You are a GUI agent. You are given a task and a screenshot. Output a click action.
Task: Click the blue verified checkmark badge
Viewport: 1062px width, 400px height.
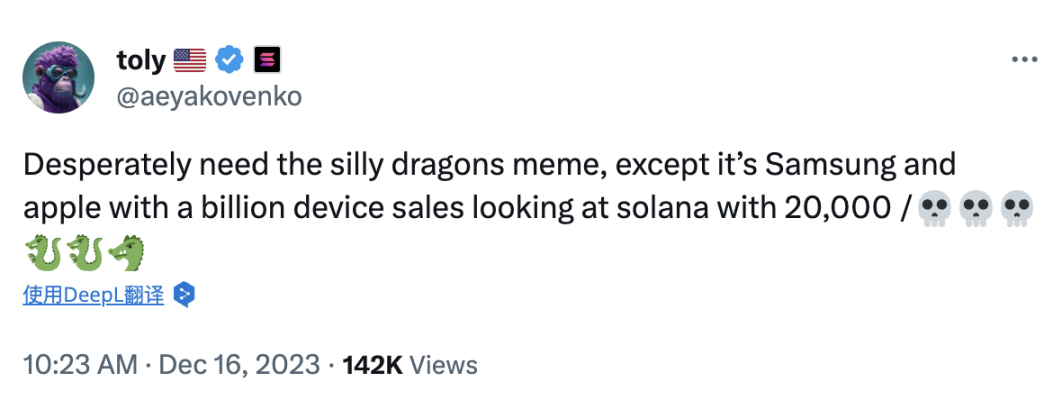coord(230,61)
